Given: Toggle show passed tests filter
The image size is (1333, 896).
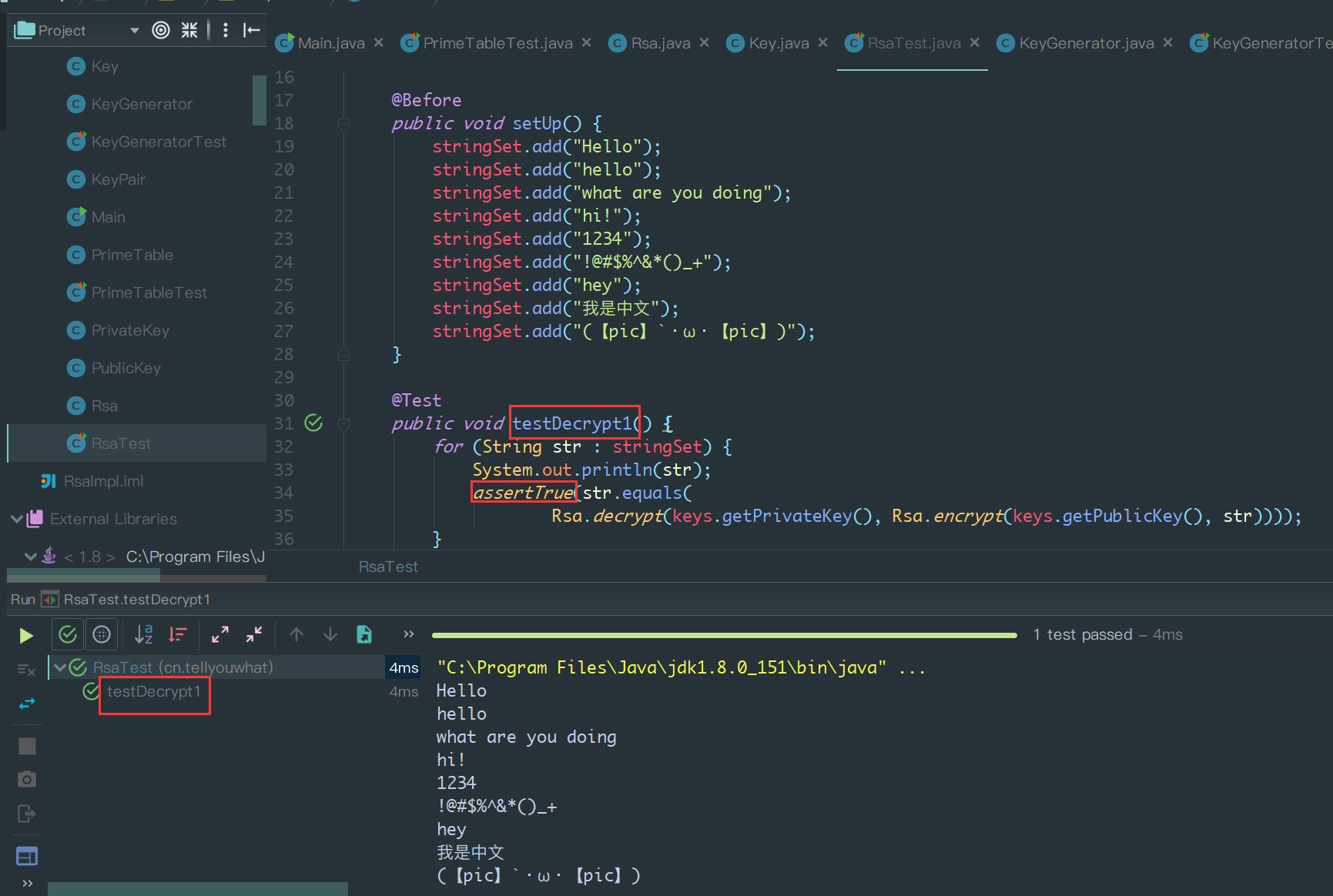Looking at the screenshot, I should pyautogui.click(x=68, y=634).
